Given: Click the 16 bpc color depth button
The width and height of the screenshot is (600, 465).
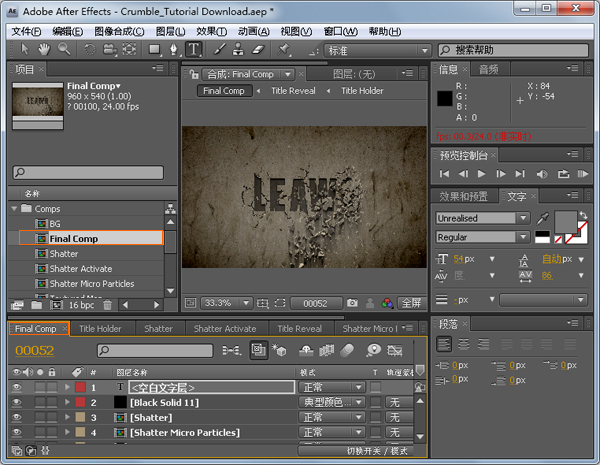Looking at the screenshot, I should pos(82,305).
